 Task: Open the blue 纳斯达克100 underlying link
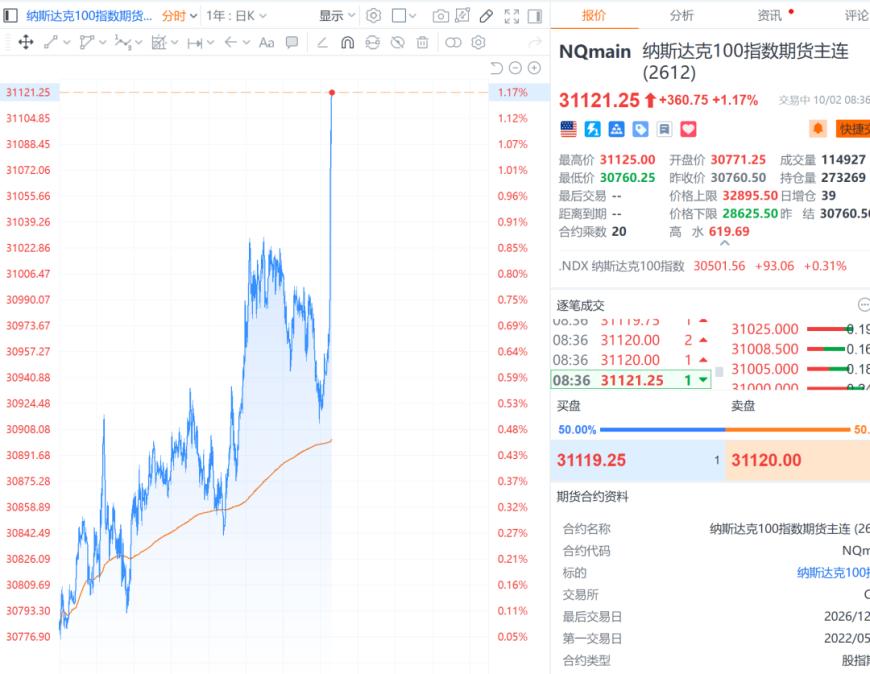coord(833,572)
